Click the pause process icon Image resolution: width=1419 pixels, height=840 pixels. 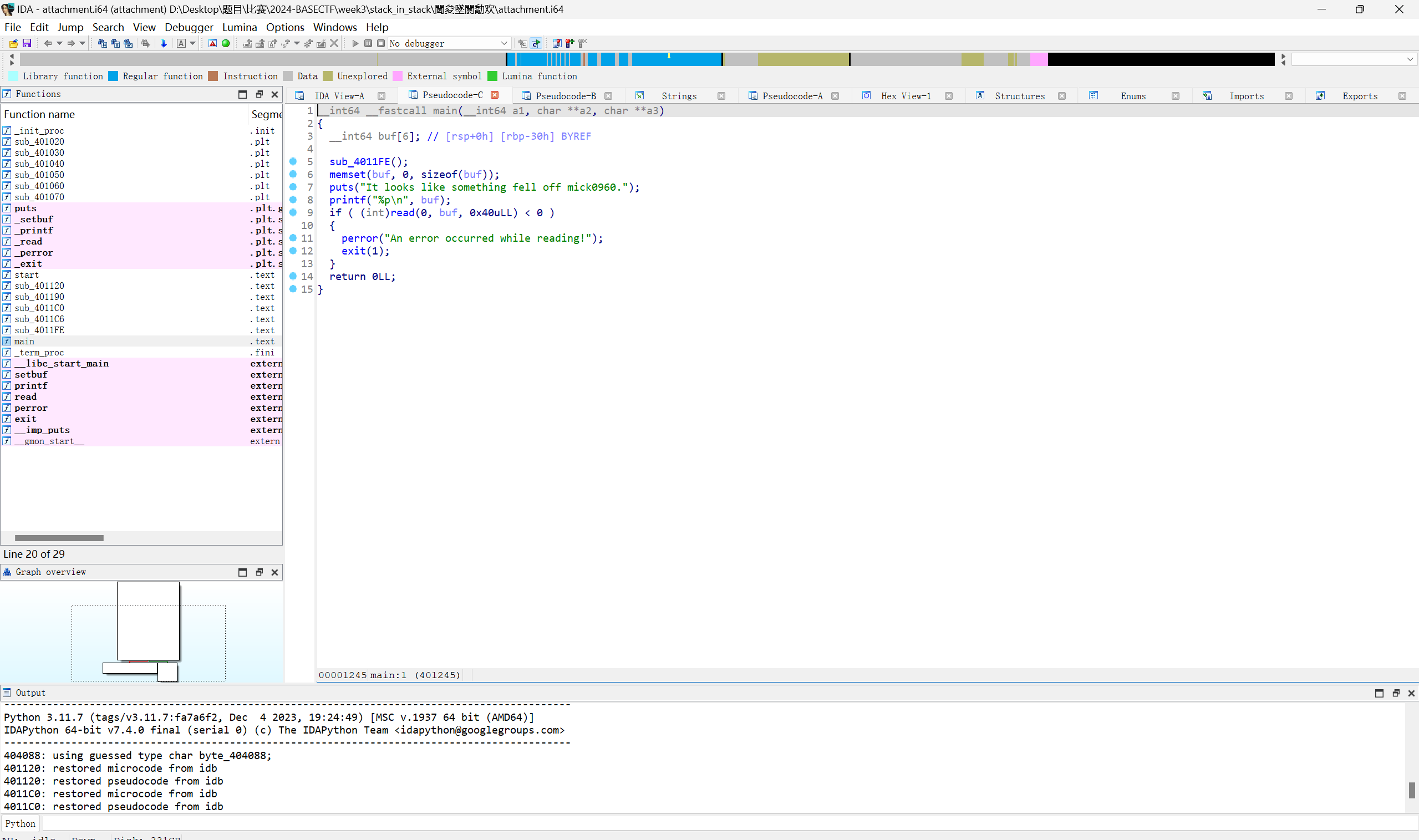tap(369, 43)
